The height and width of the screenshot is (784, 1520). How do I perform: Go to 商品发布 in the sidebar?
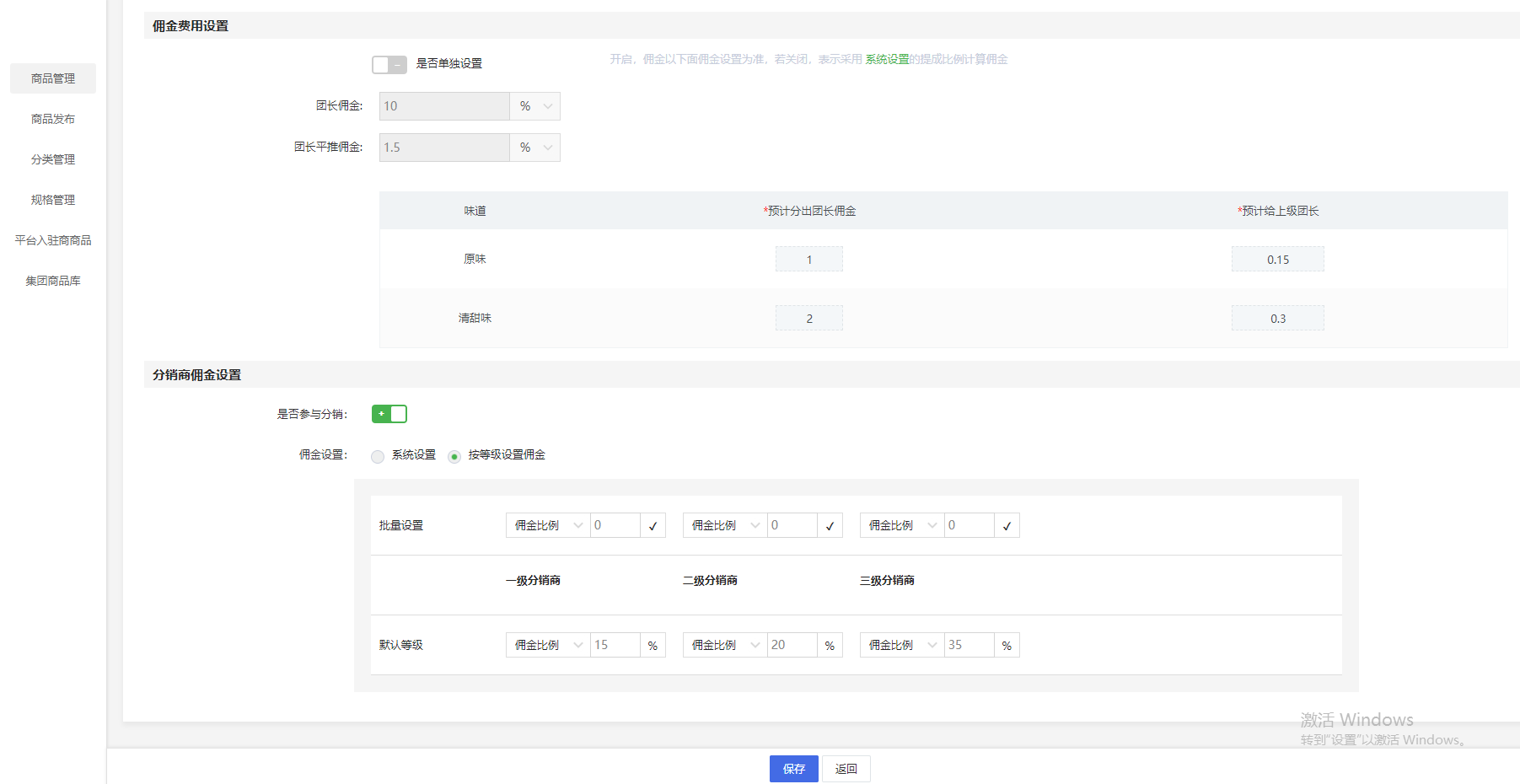click(53, 119)
